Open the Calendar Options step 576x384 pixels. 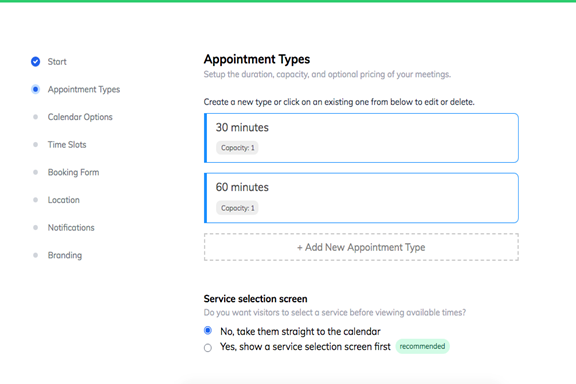80,117
